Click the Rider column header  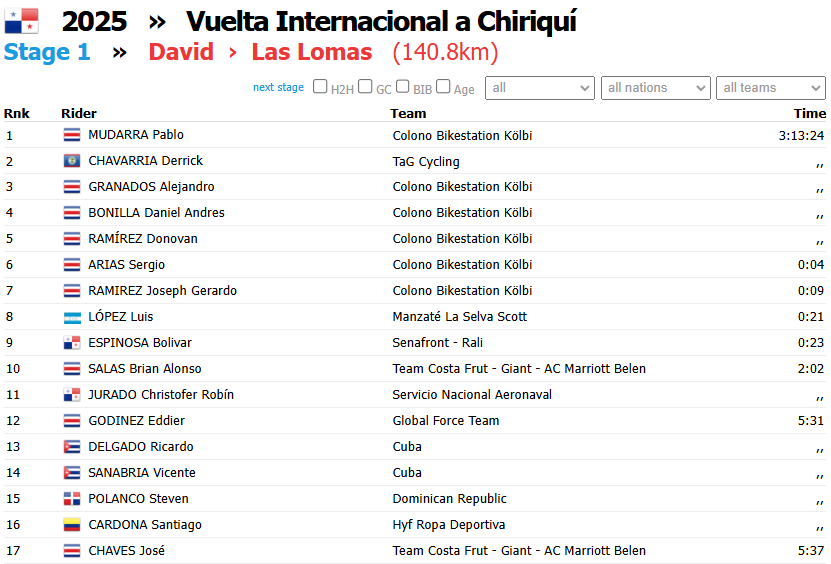79,113
